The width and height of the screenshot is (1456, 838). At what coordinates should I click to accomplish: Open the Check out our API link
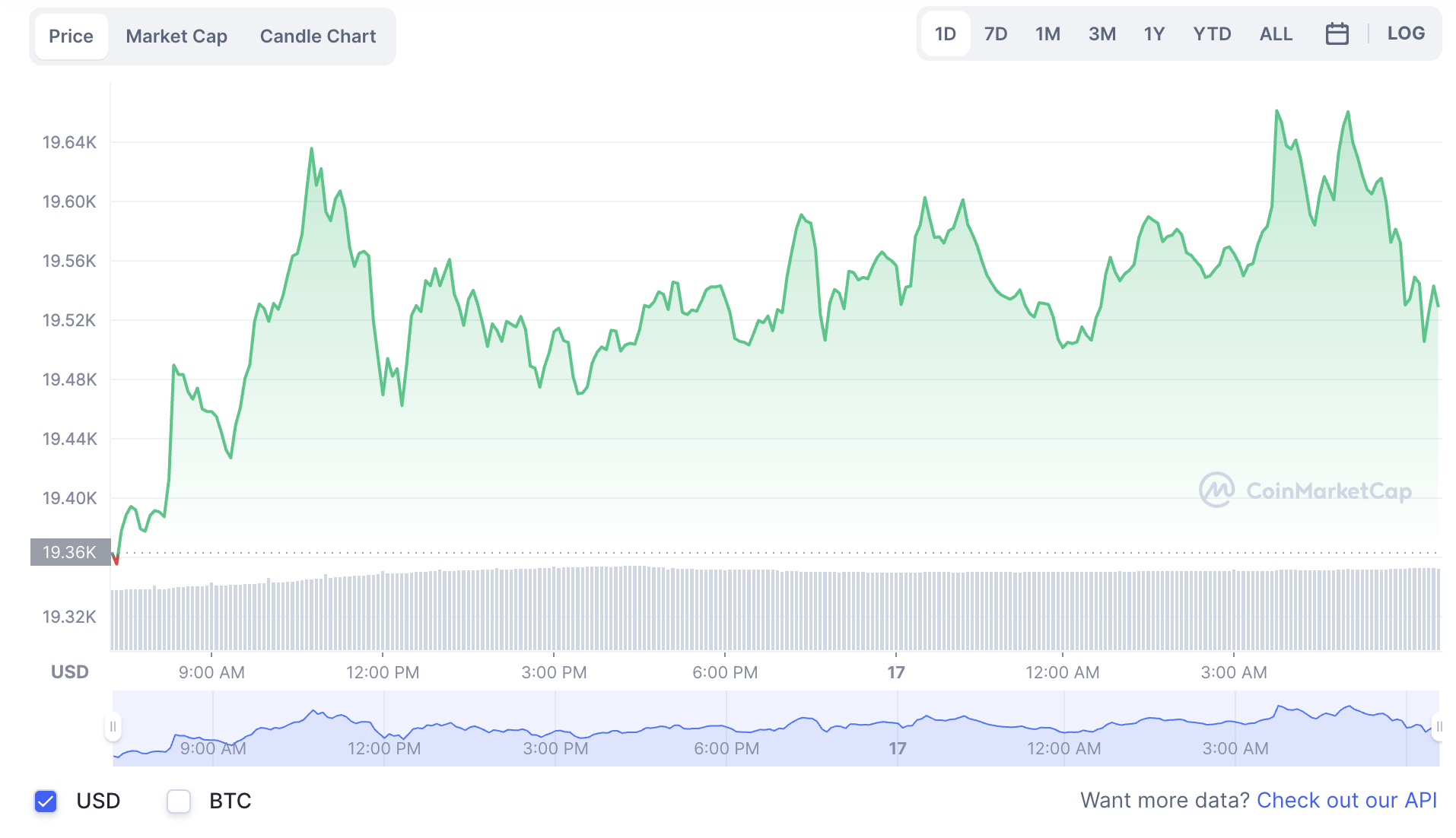(1346, 800)
